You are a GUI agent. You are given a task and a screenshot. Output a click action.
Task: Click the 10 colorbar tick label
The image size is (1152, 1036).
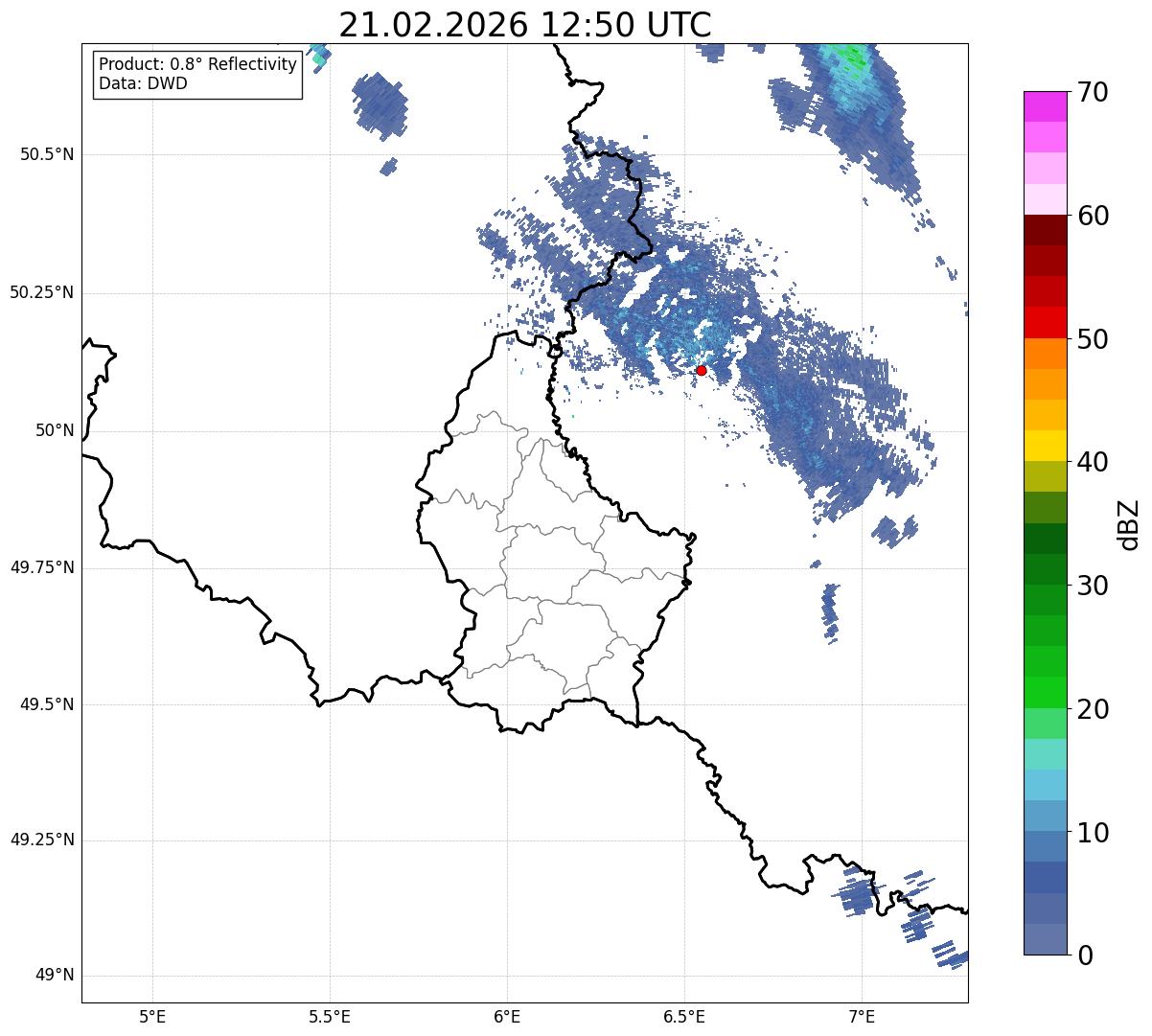(1093, 833)
